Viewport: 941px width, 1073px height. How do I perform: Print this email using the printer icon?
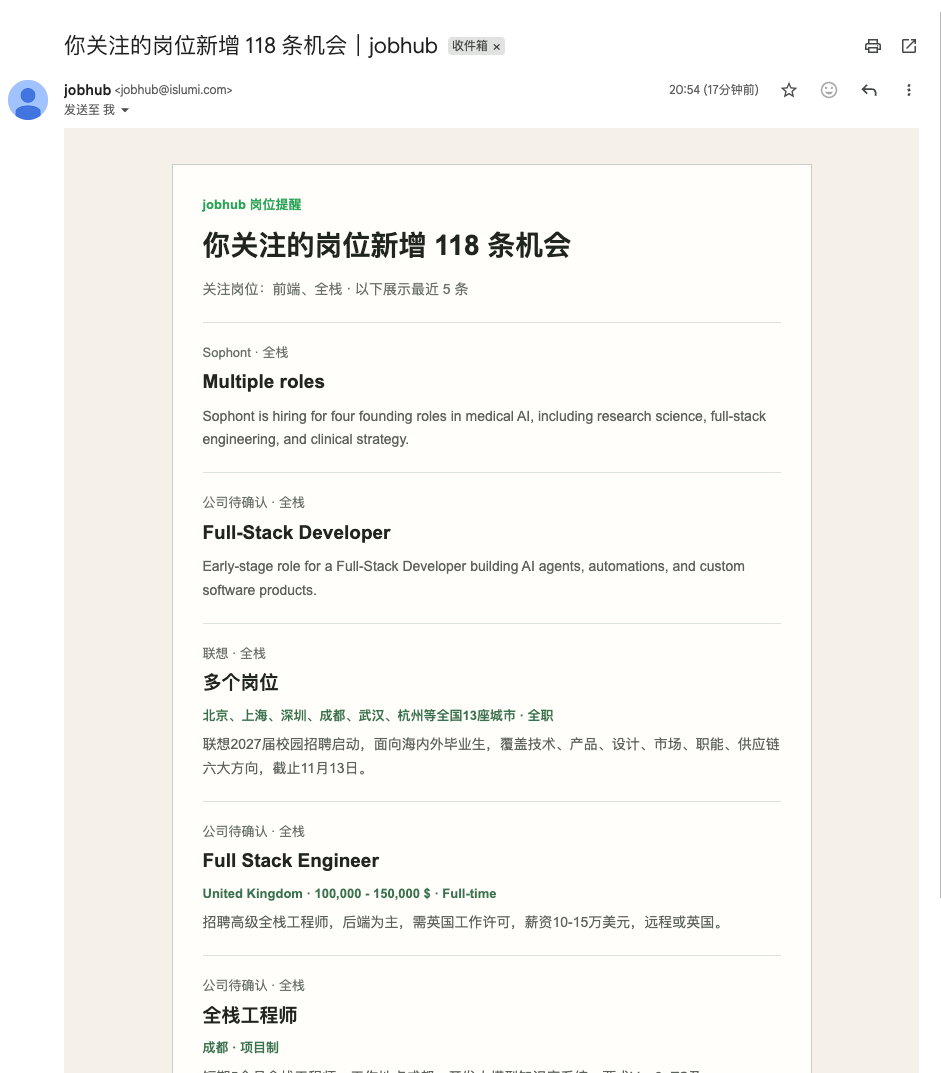click(x=873, y=46)
